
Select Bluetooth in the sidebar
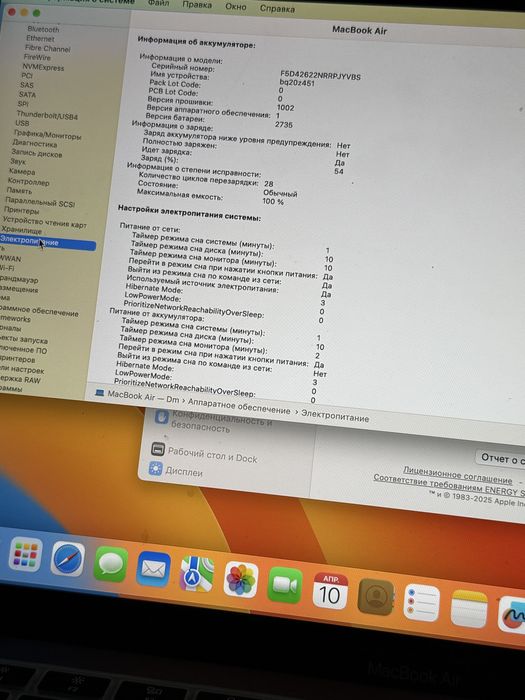(43, 29)
